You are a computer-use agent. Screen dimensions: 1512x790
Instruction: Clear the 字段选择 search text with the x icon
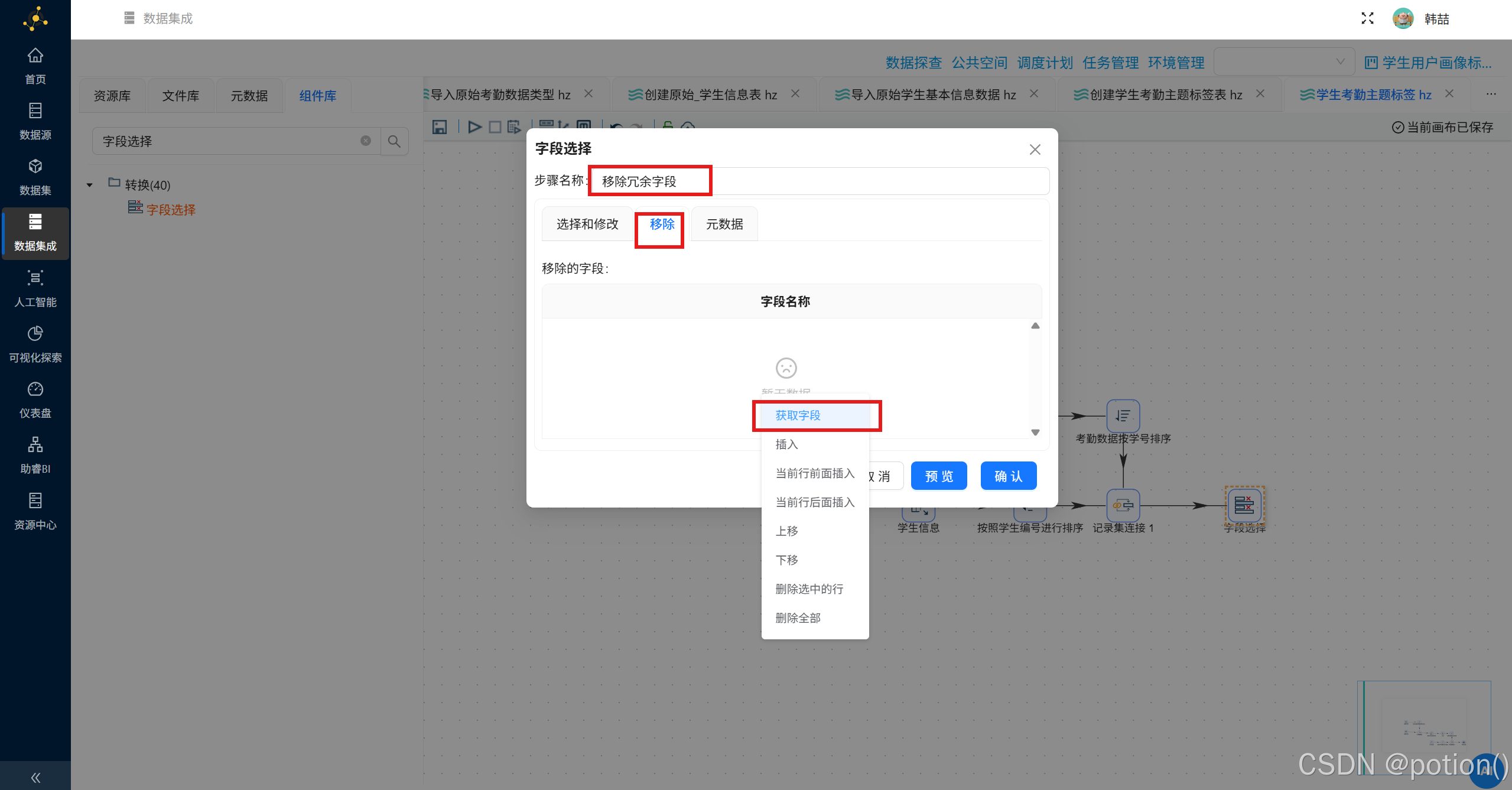tap(366, 141)
